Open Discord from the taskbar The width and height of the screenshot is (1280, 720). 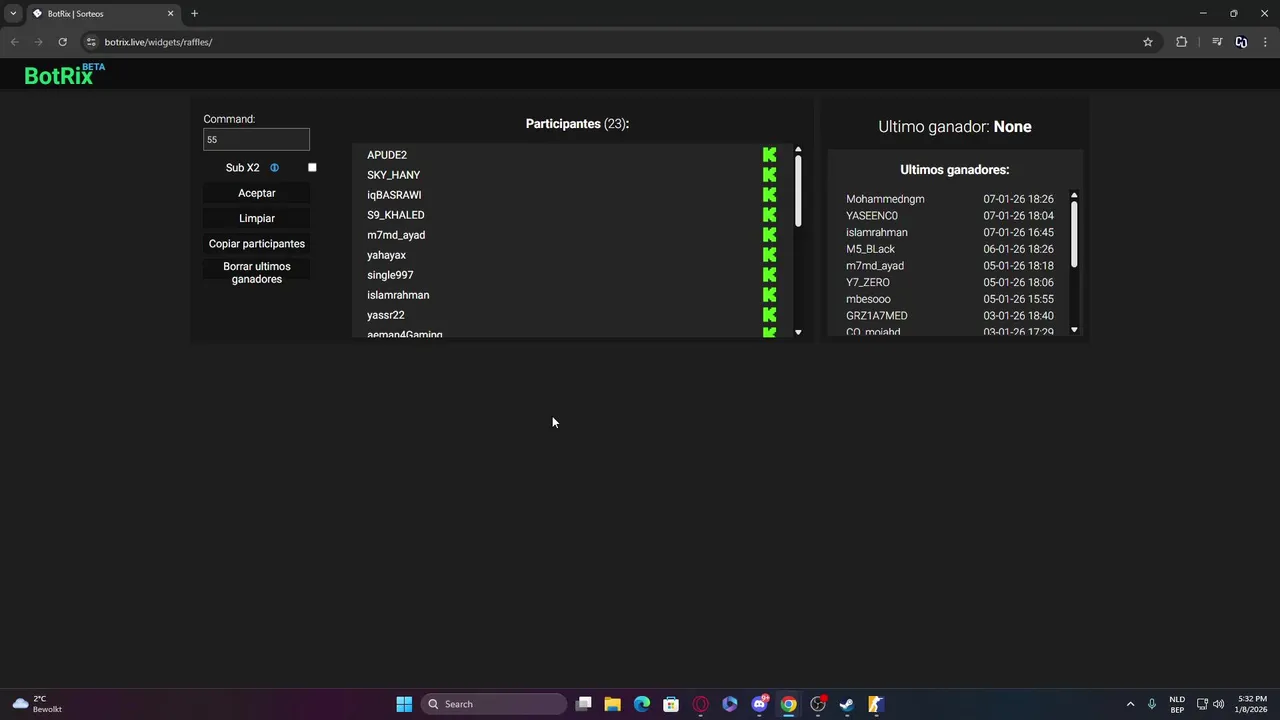(760, 704)
